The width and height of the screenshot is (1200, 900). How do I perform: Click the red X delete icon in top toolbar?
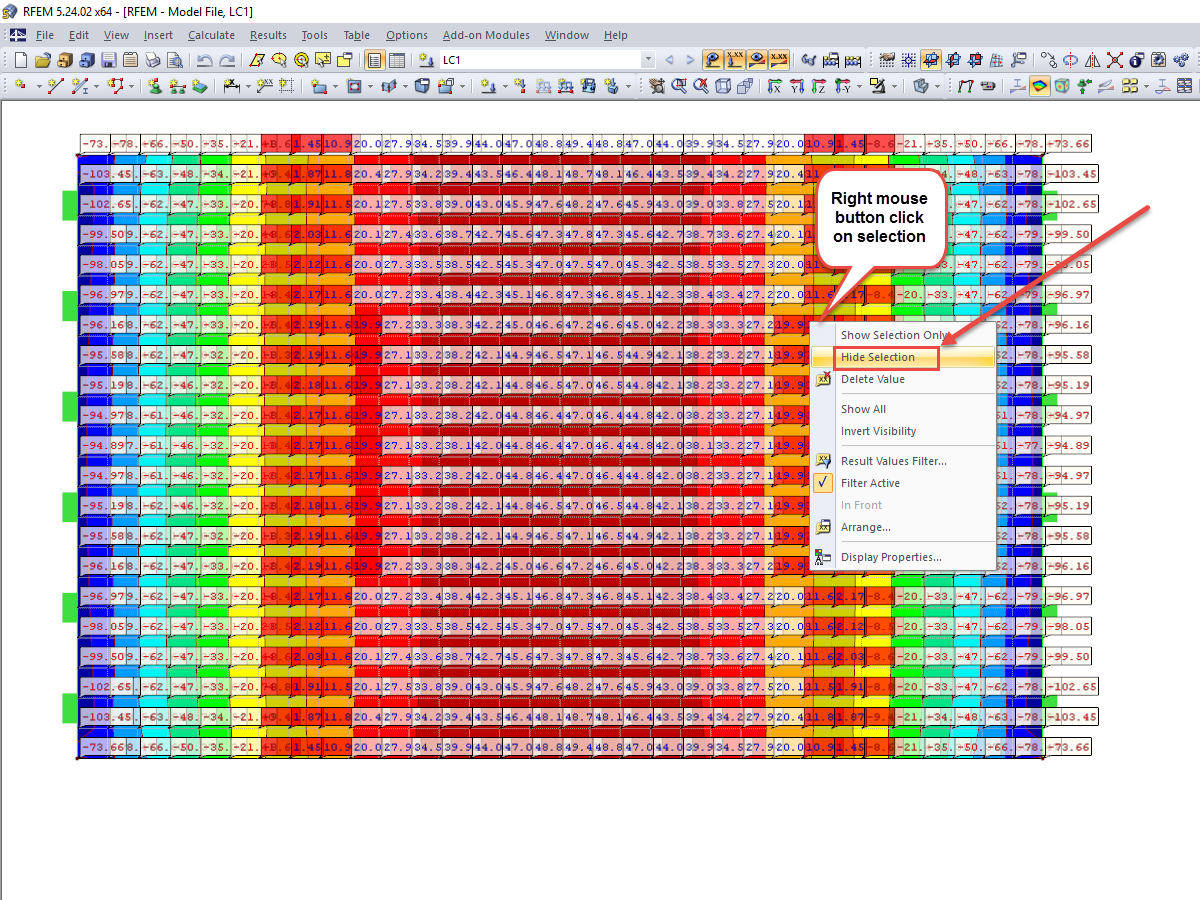[1114, 60]
